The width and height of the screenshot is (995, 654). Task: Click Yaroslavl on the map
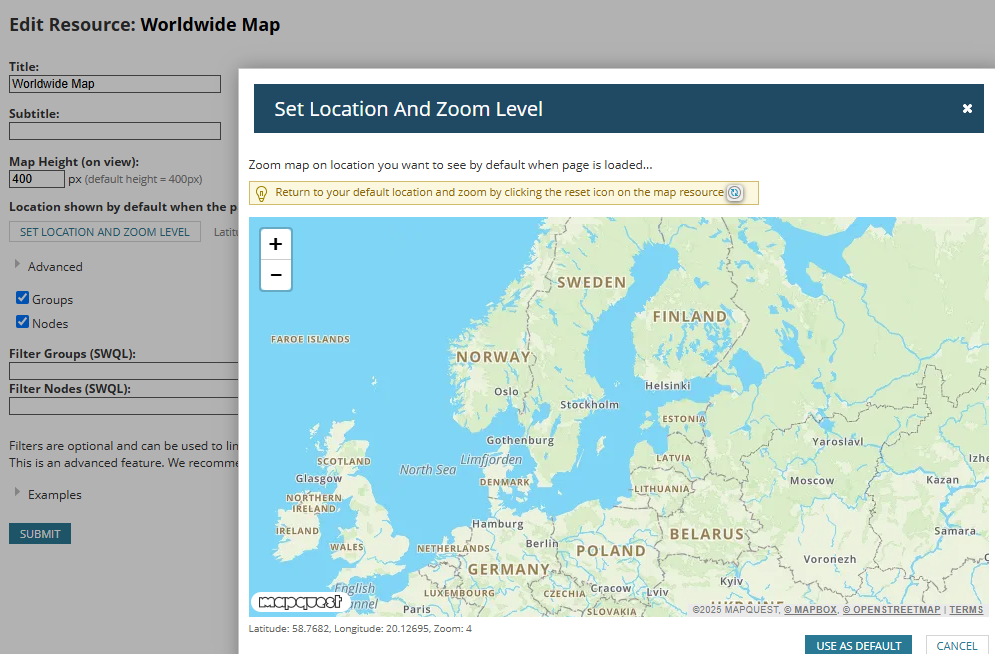pyautogui.click(x=838, y=441)
